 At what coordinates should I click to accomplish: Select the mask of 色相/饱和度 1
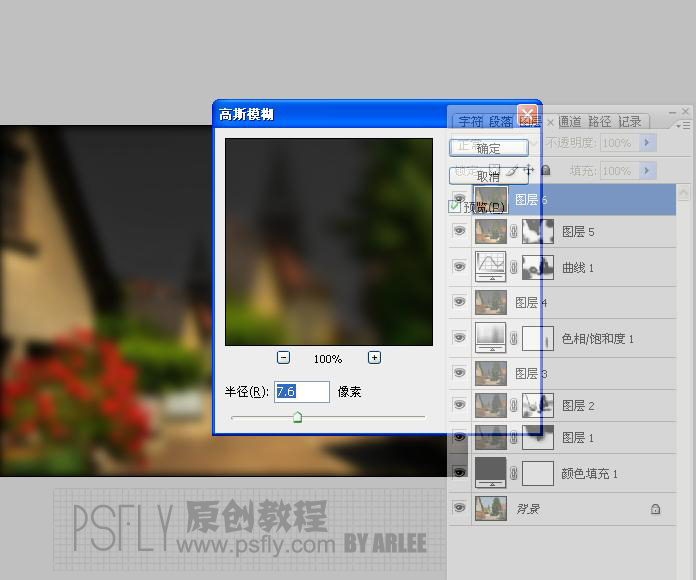click(538, 339)
